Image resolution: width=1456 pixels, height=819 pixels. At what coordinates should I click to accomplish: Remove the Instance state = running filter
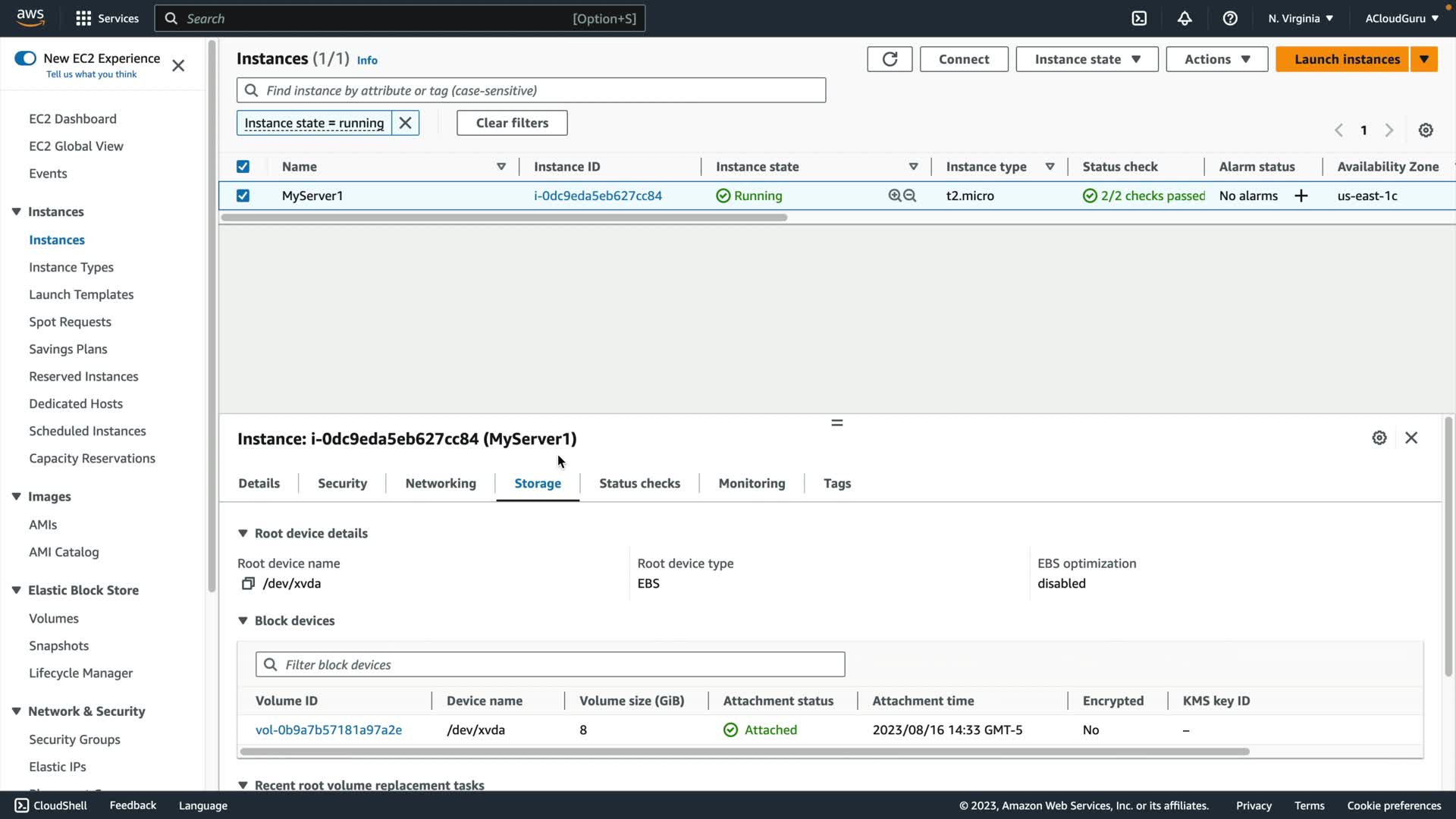coord(406,123)
